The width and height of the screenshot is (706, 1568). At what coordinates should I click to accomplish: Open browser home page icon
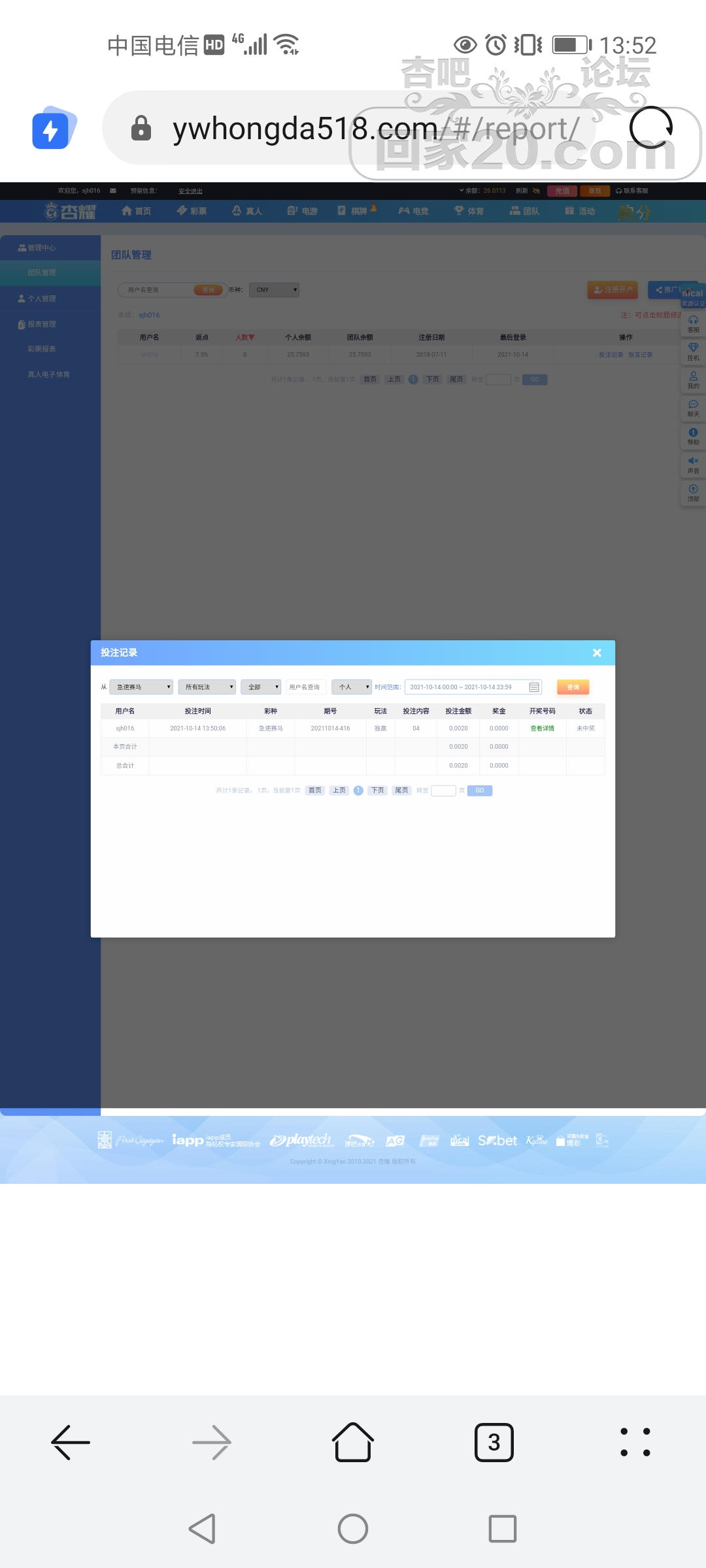pyautogui.click(x=353, y=1441)
